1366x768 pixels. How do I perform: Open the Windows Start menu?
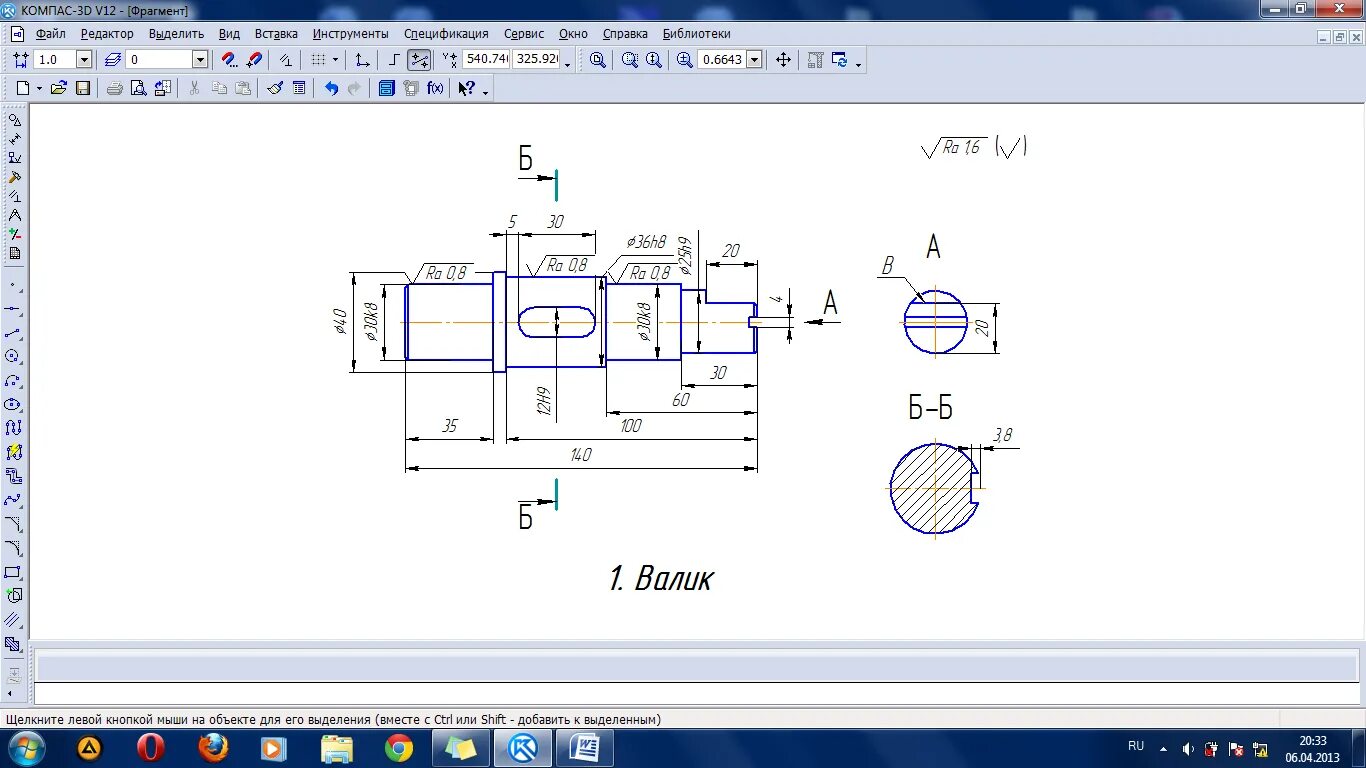click(x=25, y=748)
